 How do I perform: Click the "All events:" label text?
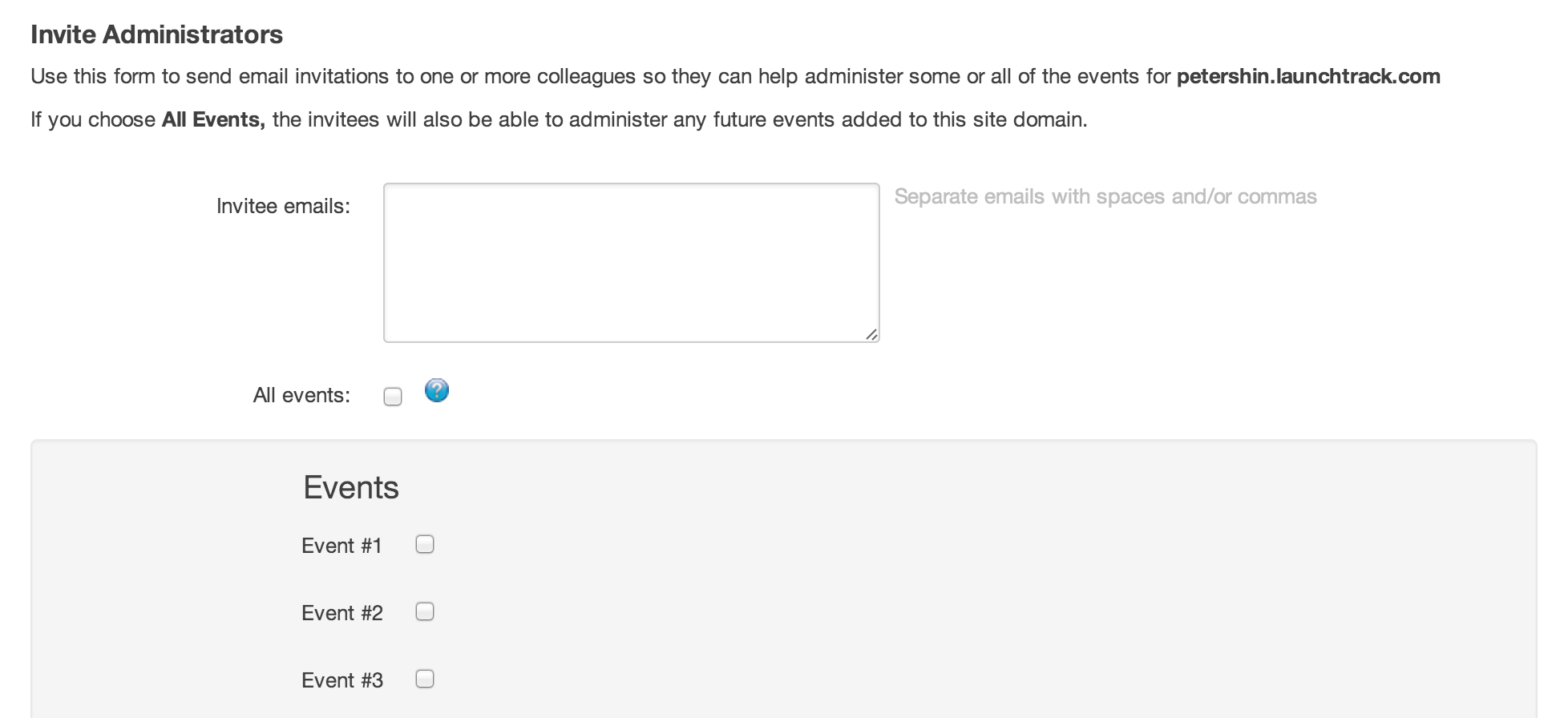click(301, 395)
